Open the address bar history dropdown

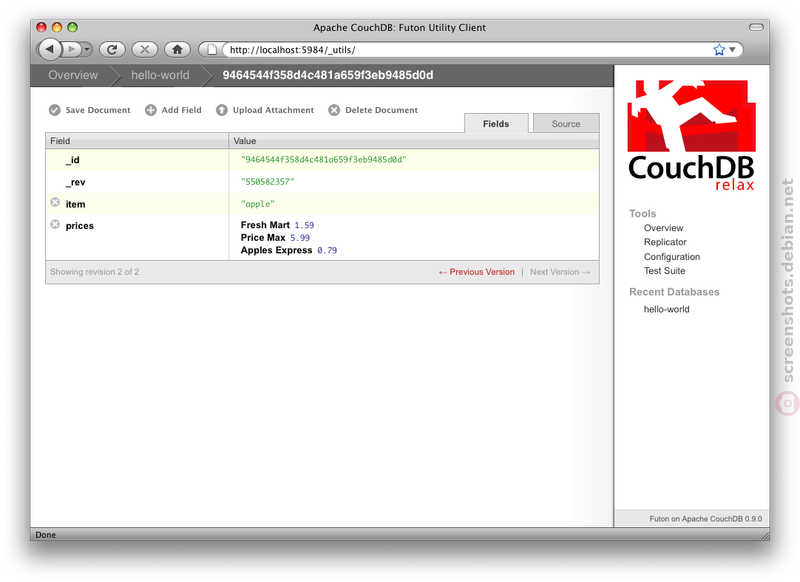[x=732, y=49]
